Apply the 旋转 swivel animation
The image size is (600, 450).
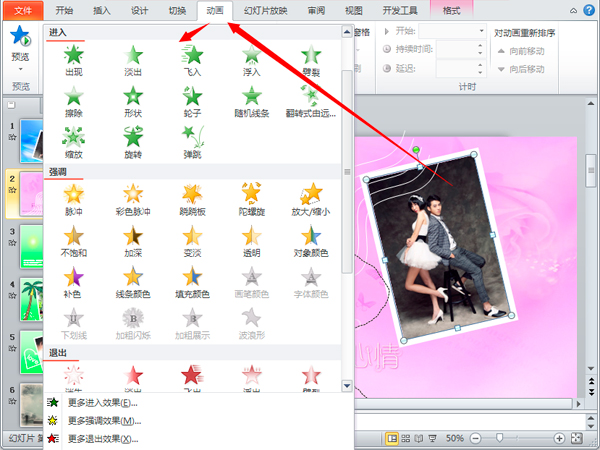(x=133, y=142)
